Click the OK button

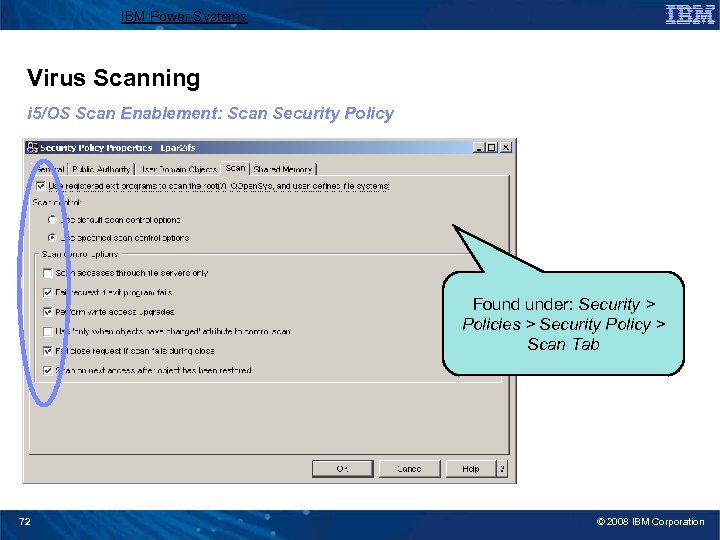[x=343, y=469]
